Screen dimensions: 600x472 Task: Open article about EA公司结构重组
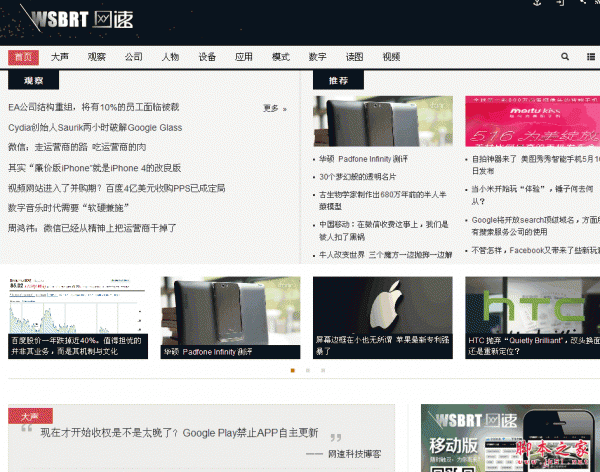coord(94,107)
